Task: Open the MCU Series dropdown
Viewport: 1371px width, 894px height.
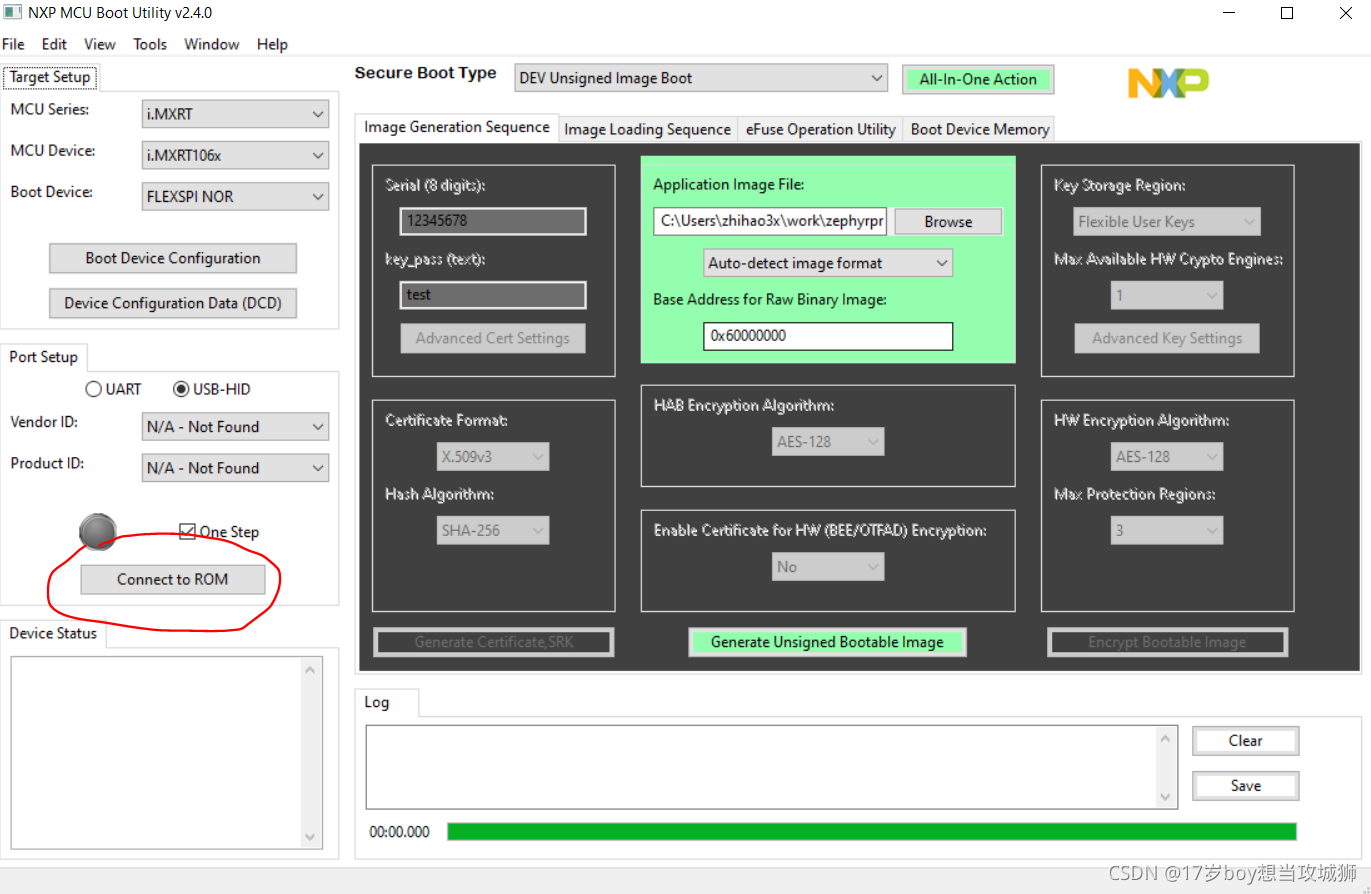Action: [x=235, y=114]
